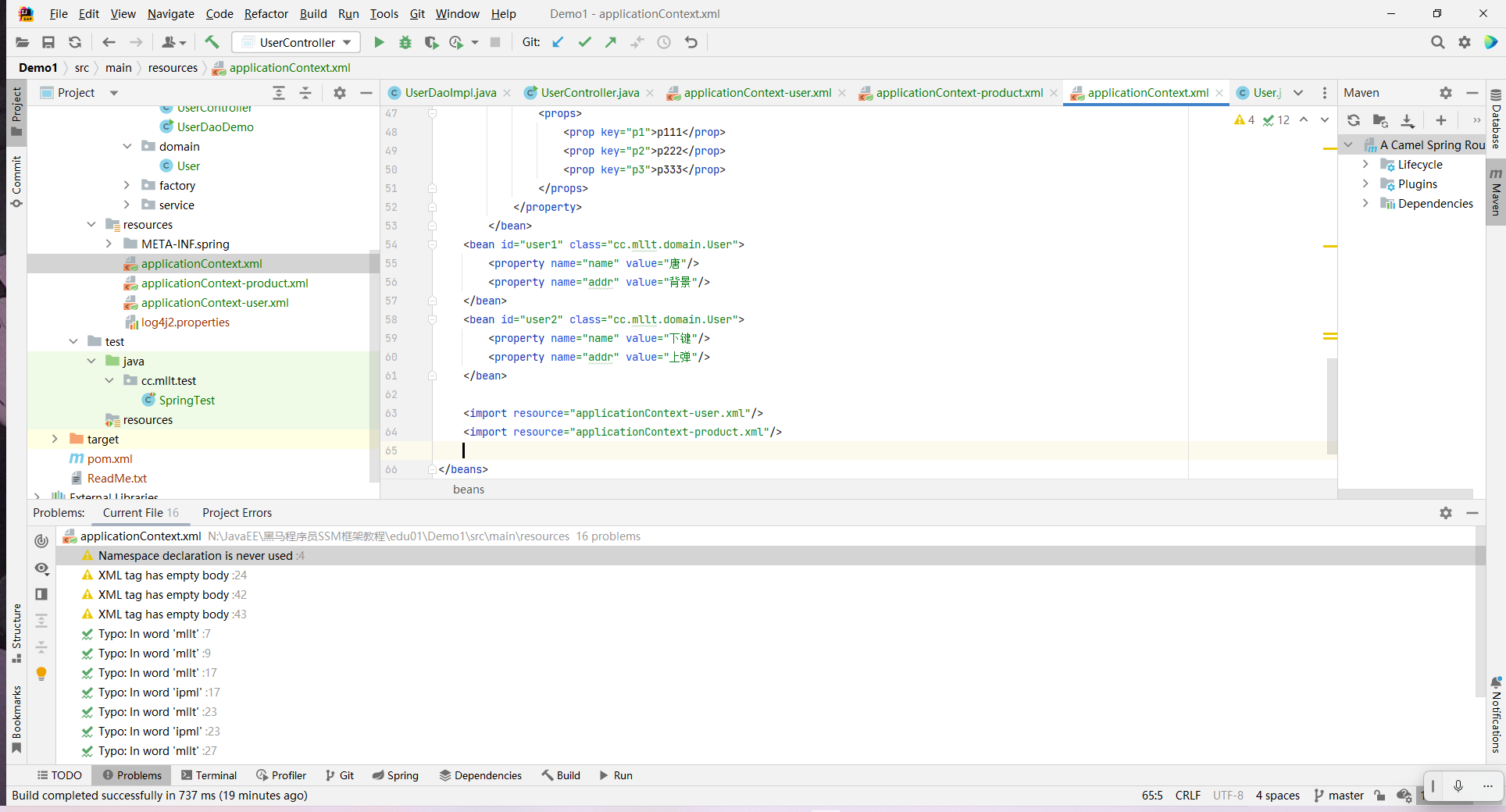Collapse the domain folder
1506x812 pixels.
tap(127, 146)
